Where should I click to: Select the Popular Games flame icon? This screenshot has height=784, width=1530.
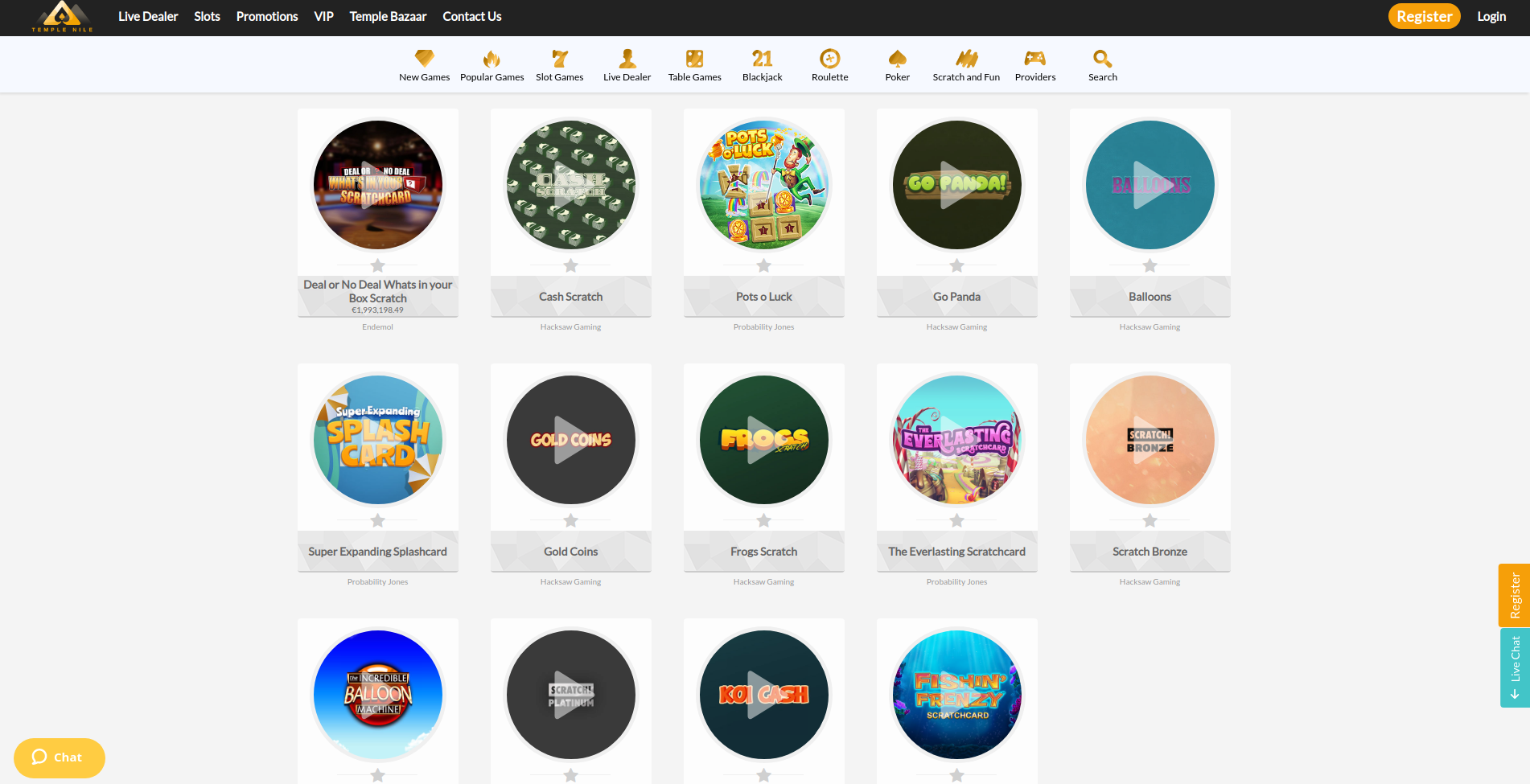(491, 59)
